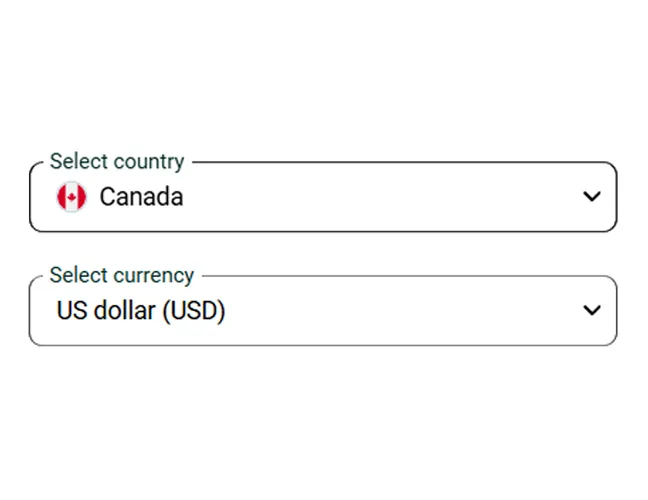Click empty area inside the currency field
The height and width of the screenshot is (500, 648).
[400, 311]
